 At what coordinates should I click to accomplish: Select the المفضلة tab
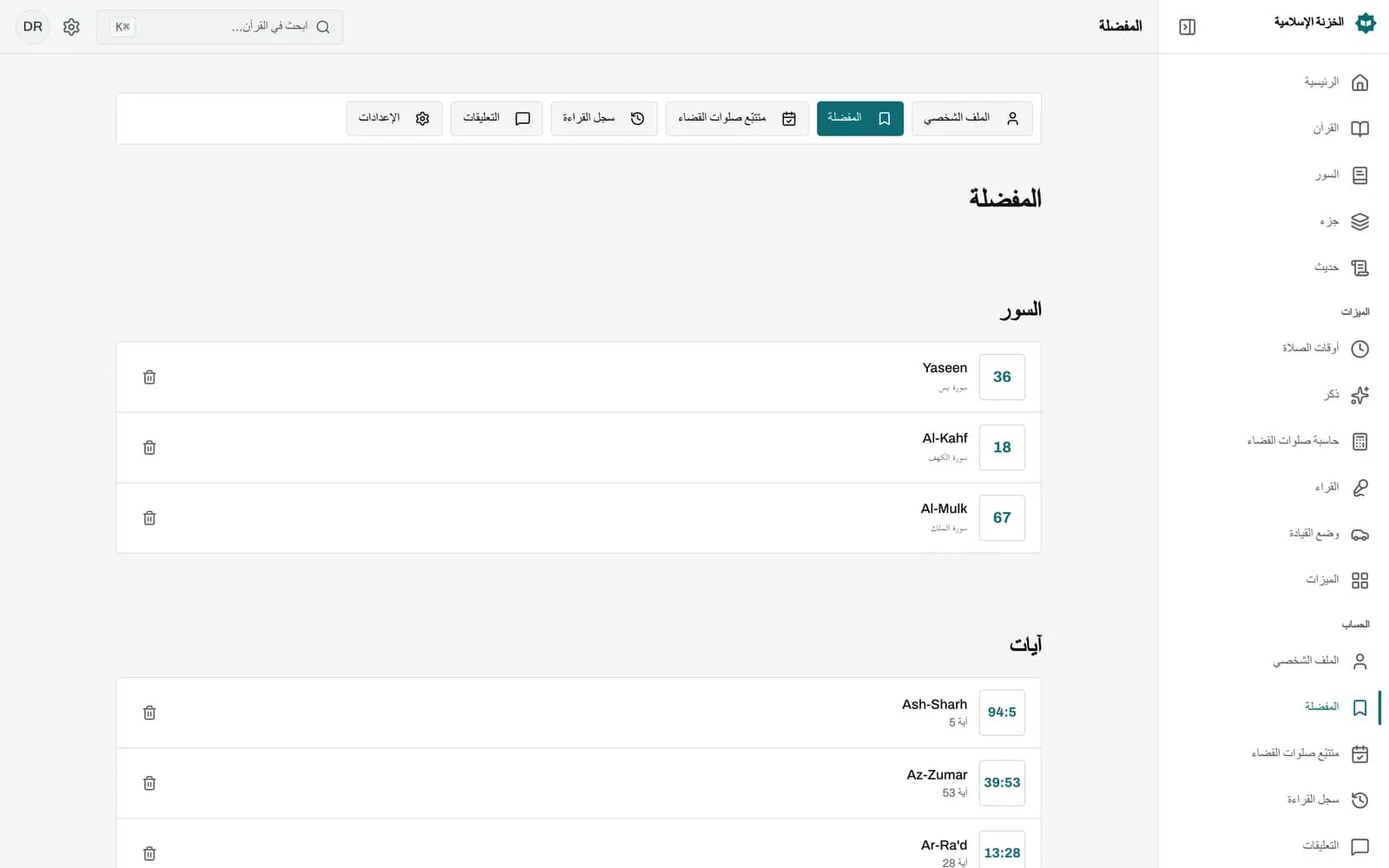(859, 118)
